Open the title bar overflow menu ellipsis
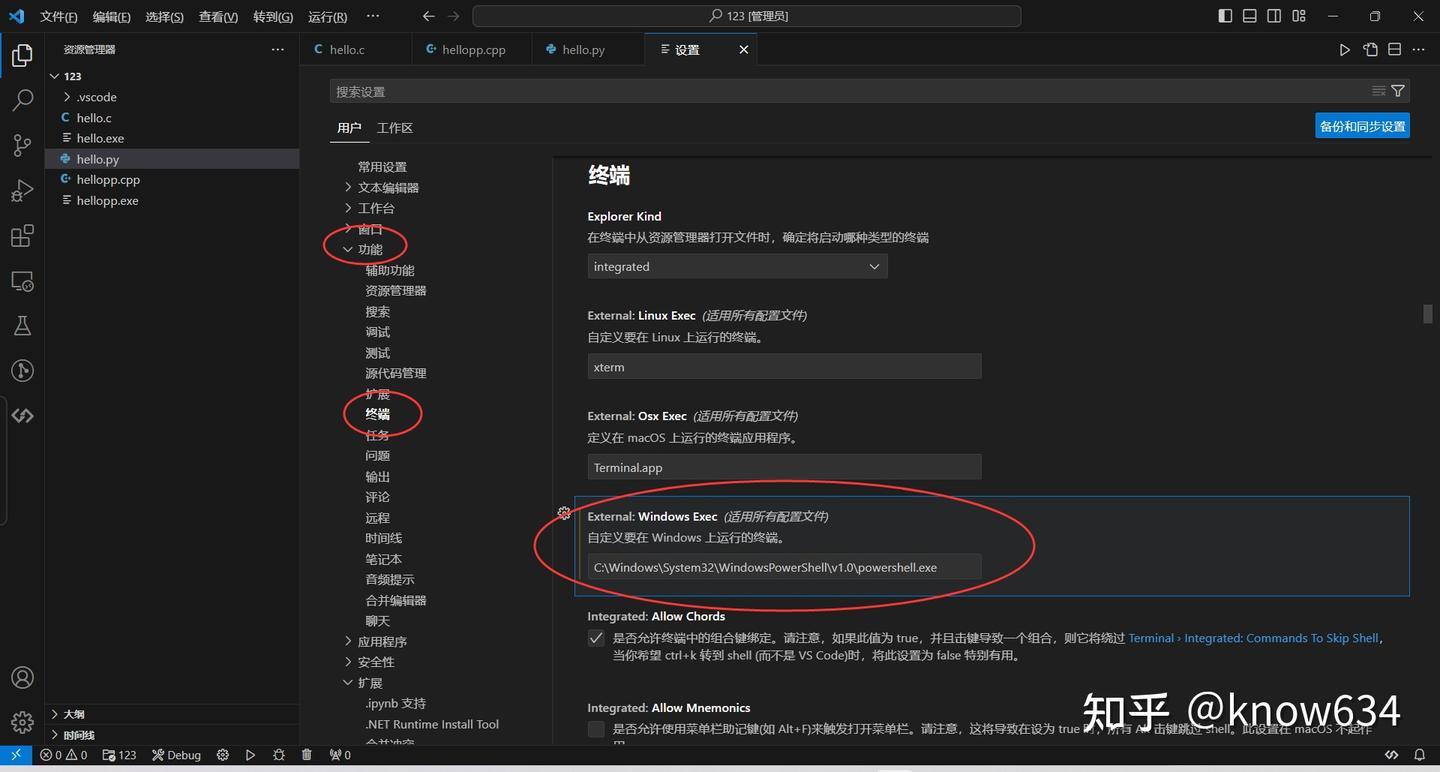Viewport: 1440px width, 772px height. (x=373, y=17)
